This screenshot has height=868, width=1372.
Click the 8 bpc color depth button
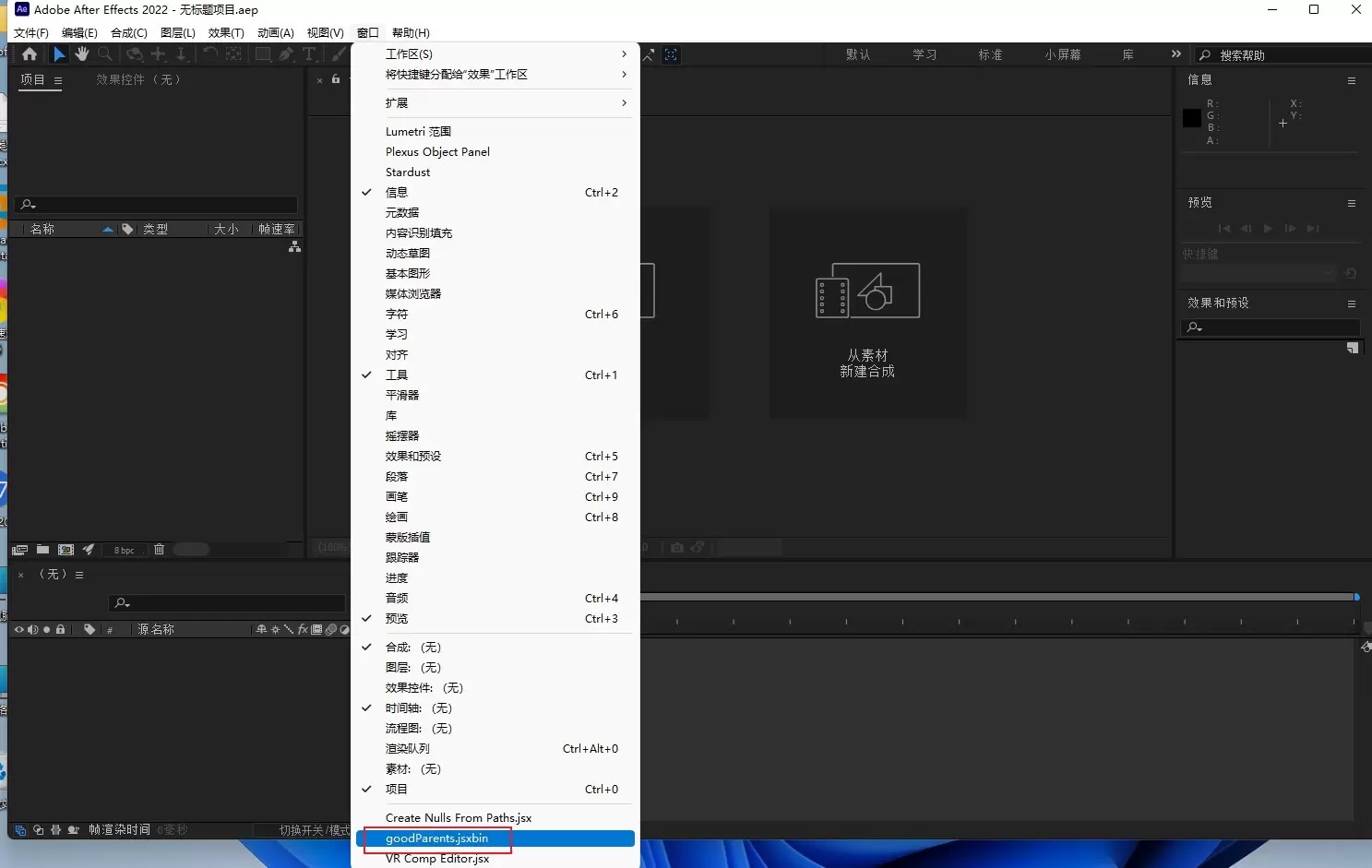[x=125, y=551]
